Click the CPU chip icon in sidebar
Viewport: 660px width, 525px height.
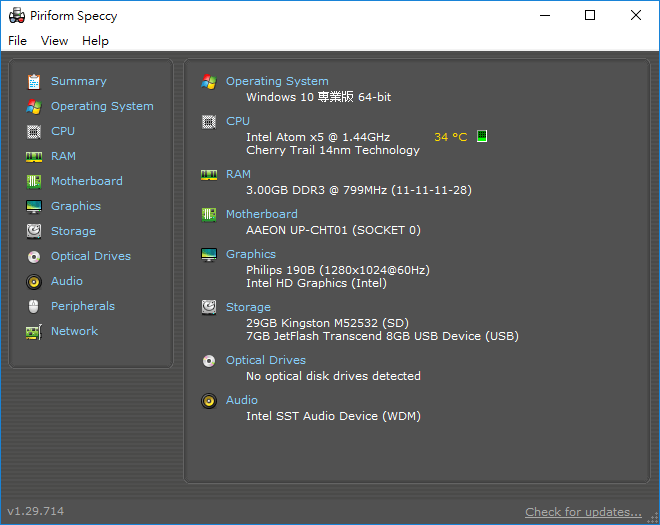click(x=34, y=131)
